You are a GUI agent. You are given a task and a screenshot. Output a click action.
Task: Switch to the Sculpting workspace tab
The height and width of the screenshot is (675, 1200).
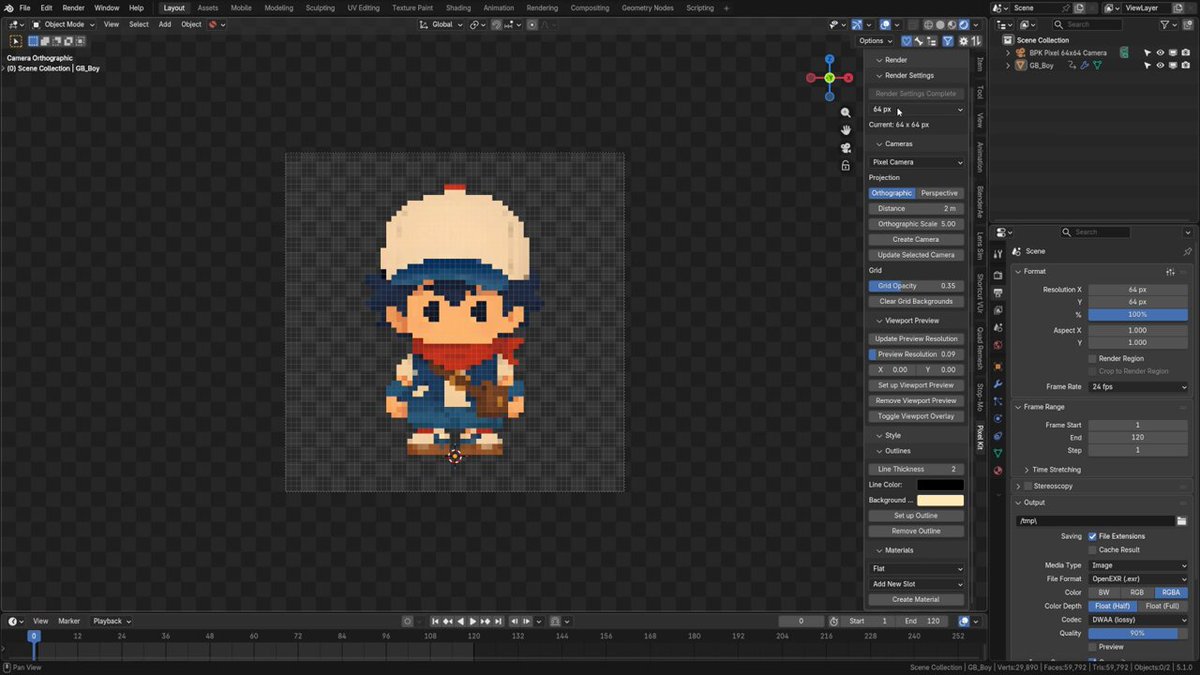coord(320,8)
